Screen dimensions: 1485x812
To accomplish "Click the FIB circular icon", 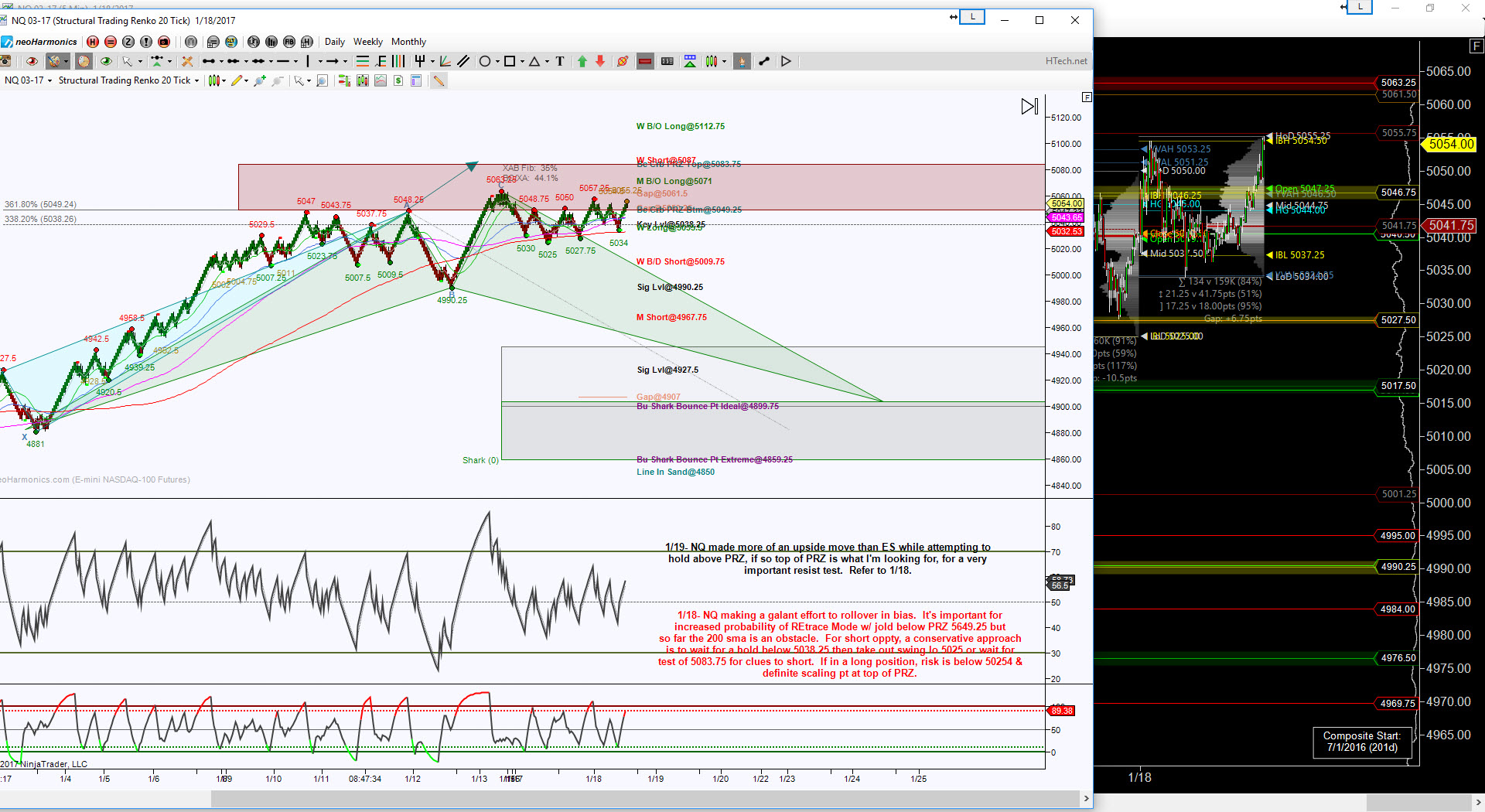I will [289, 42].
